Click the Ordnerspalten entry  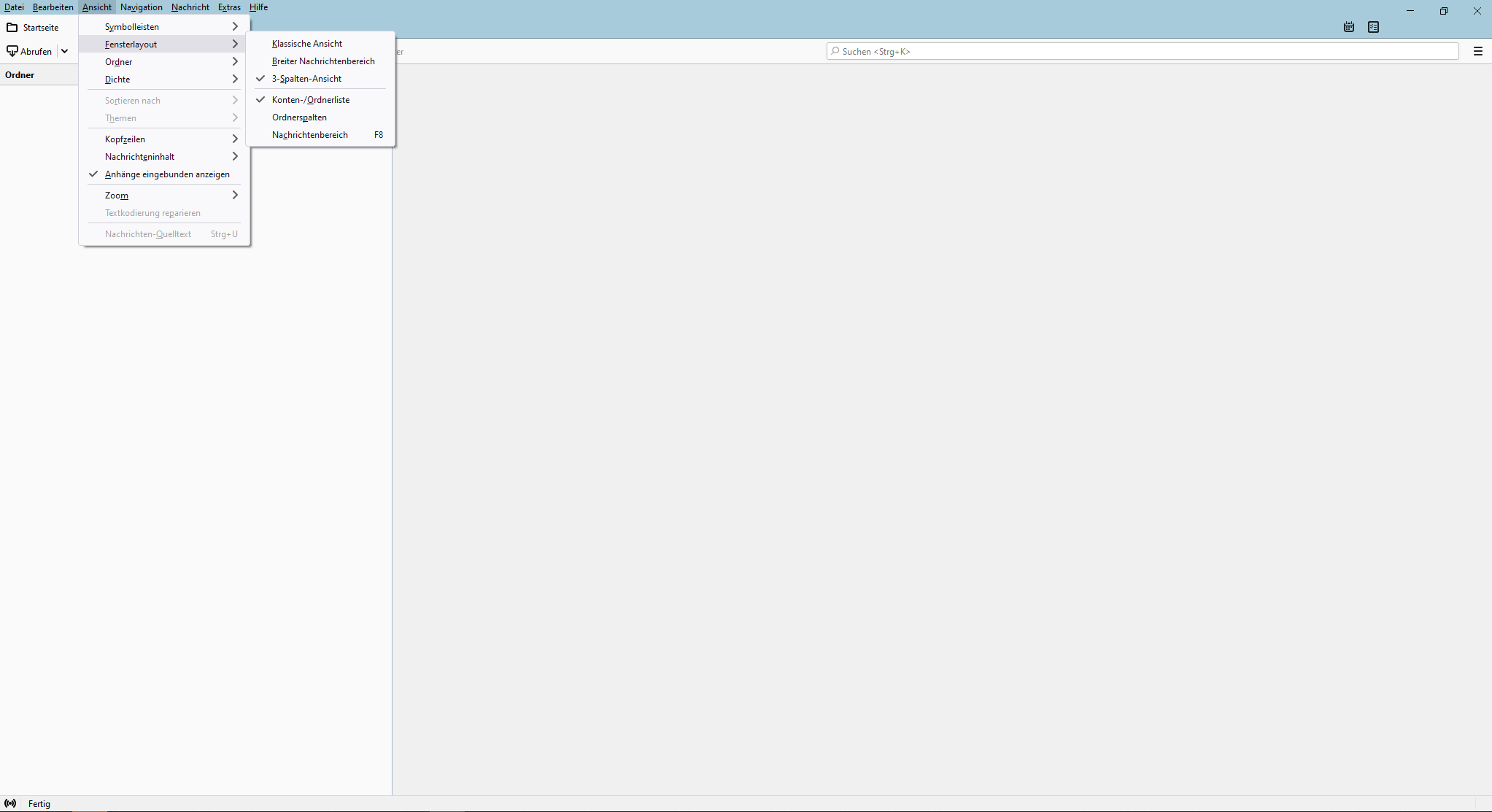point(299,117)
